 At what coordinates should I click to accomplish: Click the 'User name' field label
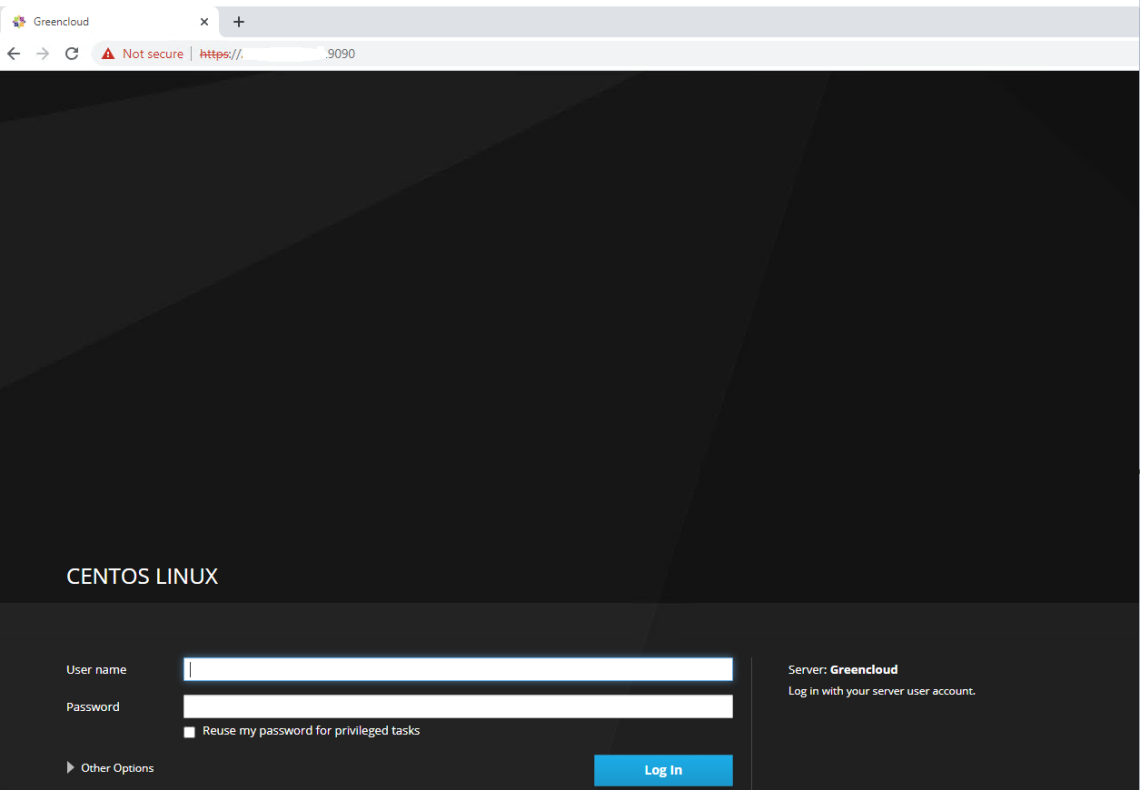[x=96, y=669]
